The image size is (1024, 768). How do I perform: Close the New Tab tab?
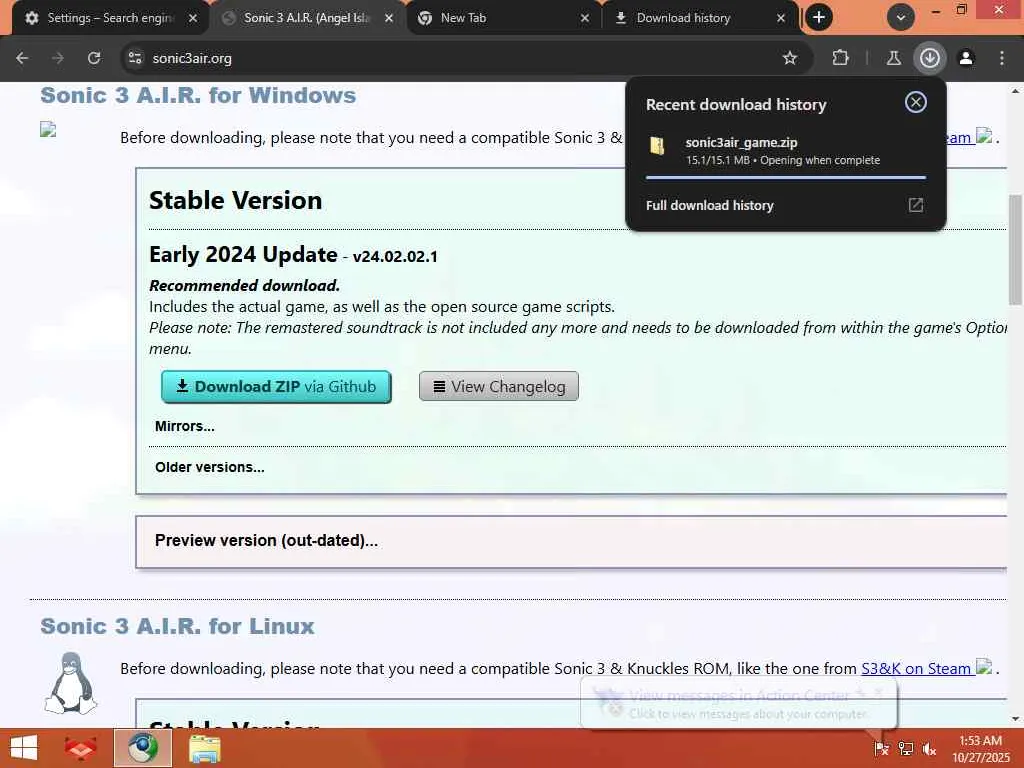pyautogui.click(x=584, y=18)
